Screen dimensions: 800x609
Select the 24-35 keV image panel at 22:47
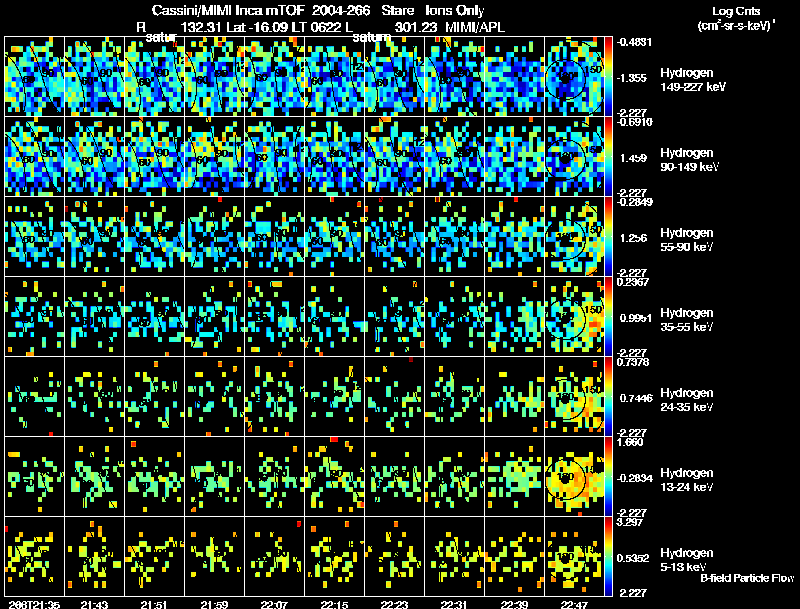[574, 396]
